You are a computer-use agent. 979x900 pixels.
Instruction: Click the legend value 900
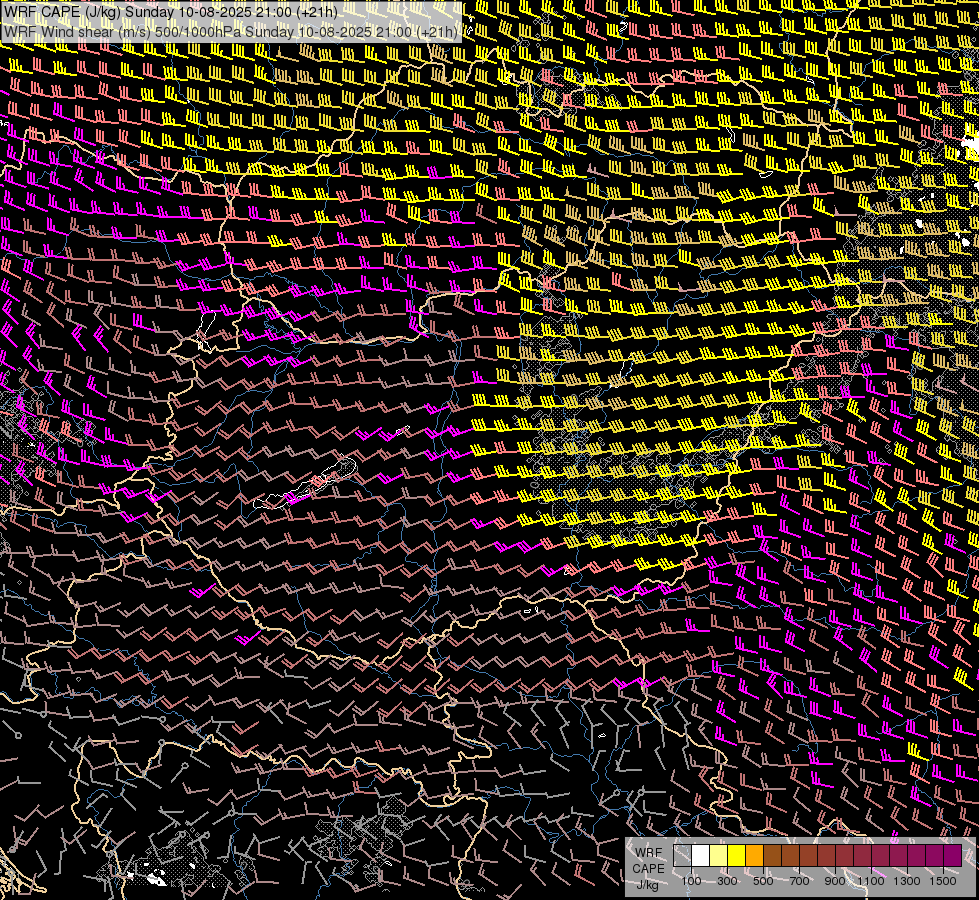point(835,881)
